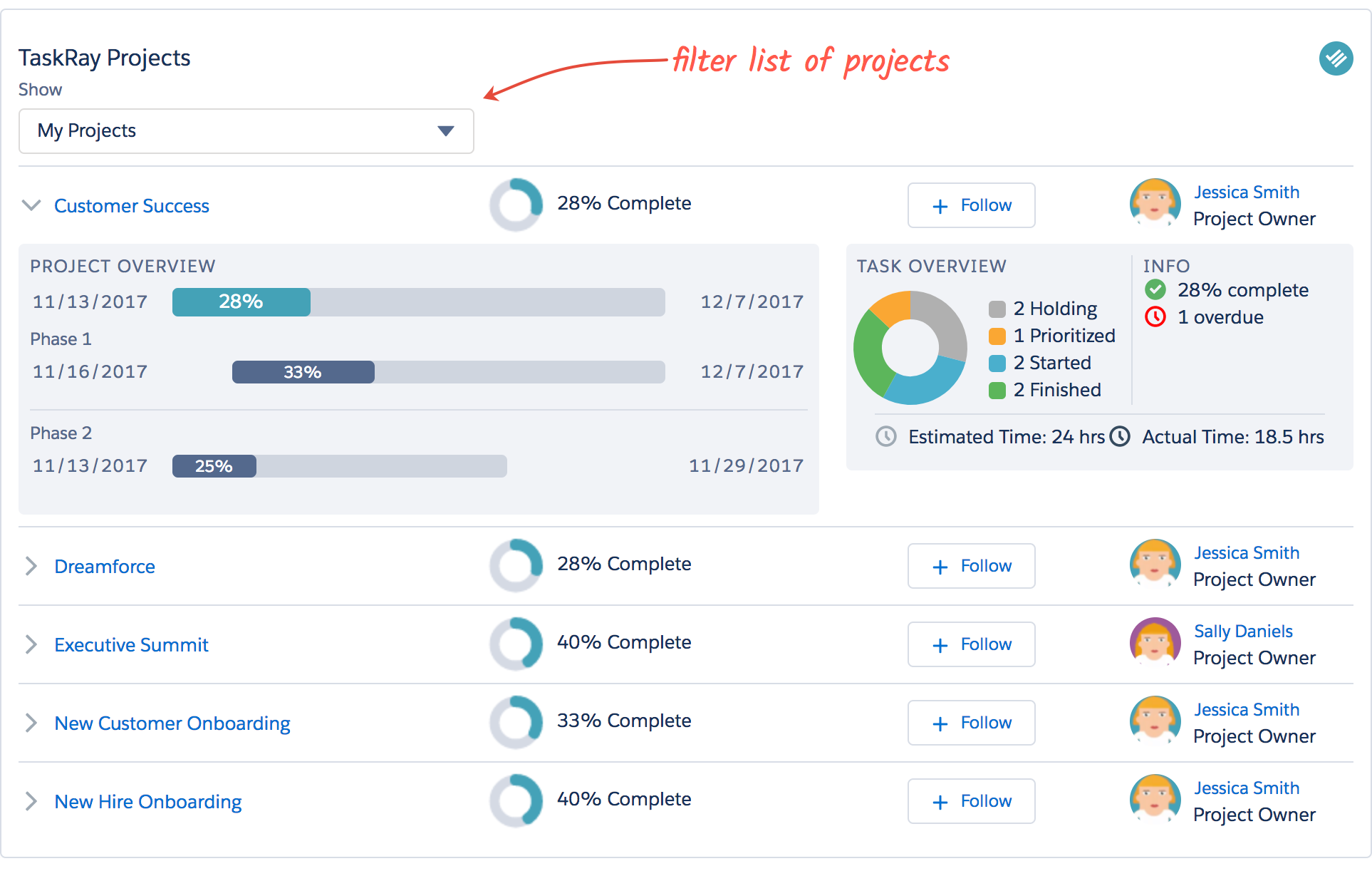
Task: Click the plus icon in Dreamforce Follow button
Action: (940, 567)
